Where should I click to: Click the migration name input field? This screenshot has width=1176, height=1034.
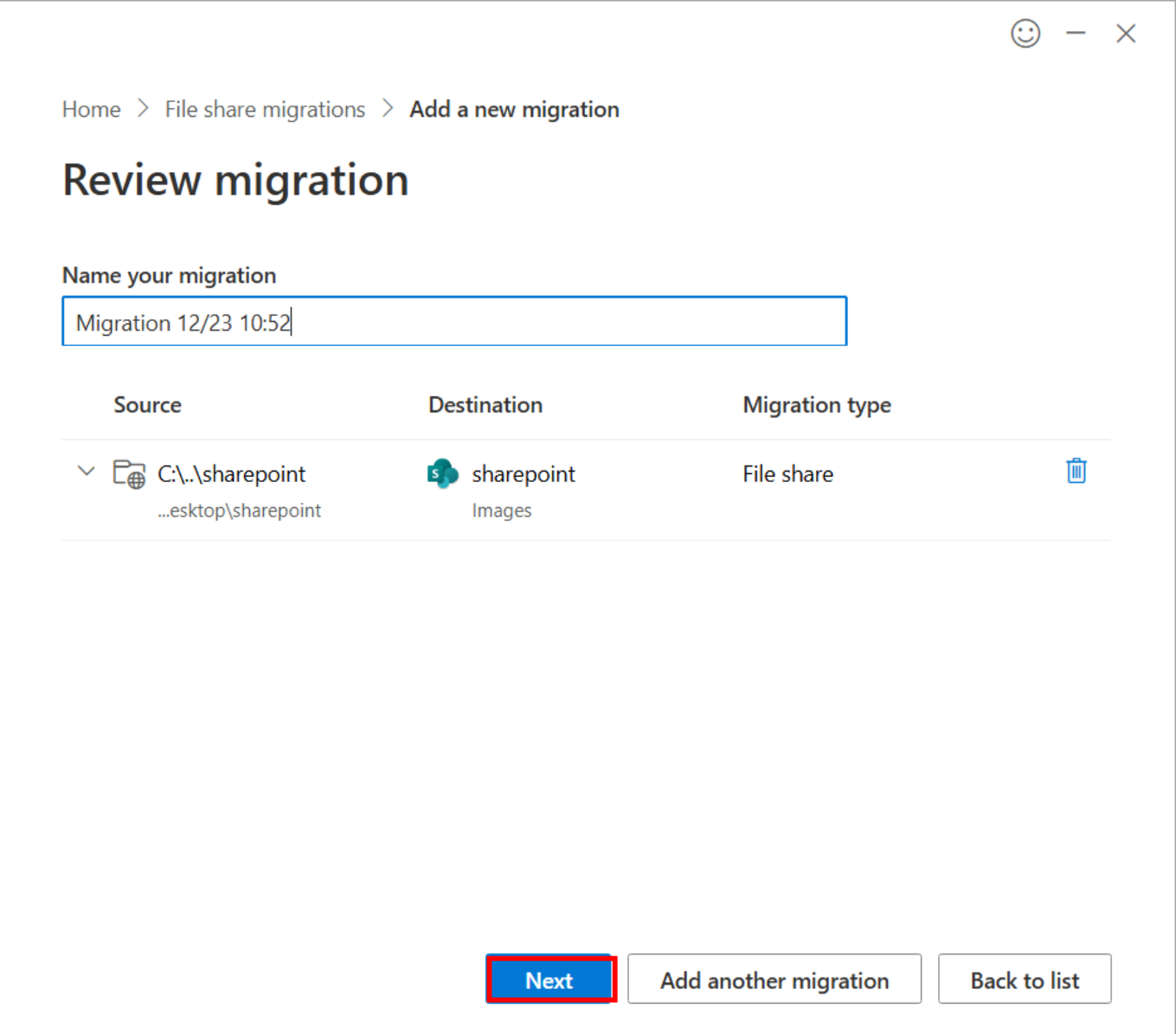point(453,321)
